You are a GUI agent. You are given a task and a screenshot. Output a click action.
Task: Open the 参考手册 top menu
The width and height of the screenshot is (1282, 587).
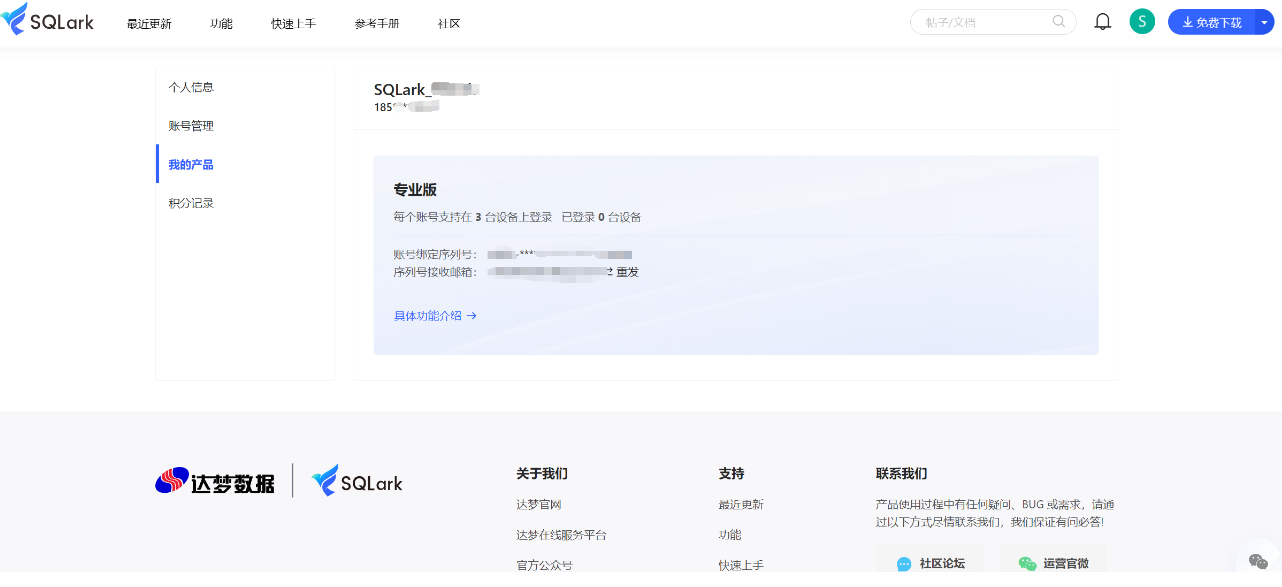coord(376,23)
